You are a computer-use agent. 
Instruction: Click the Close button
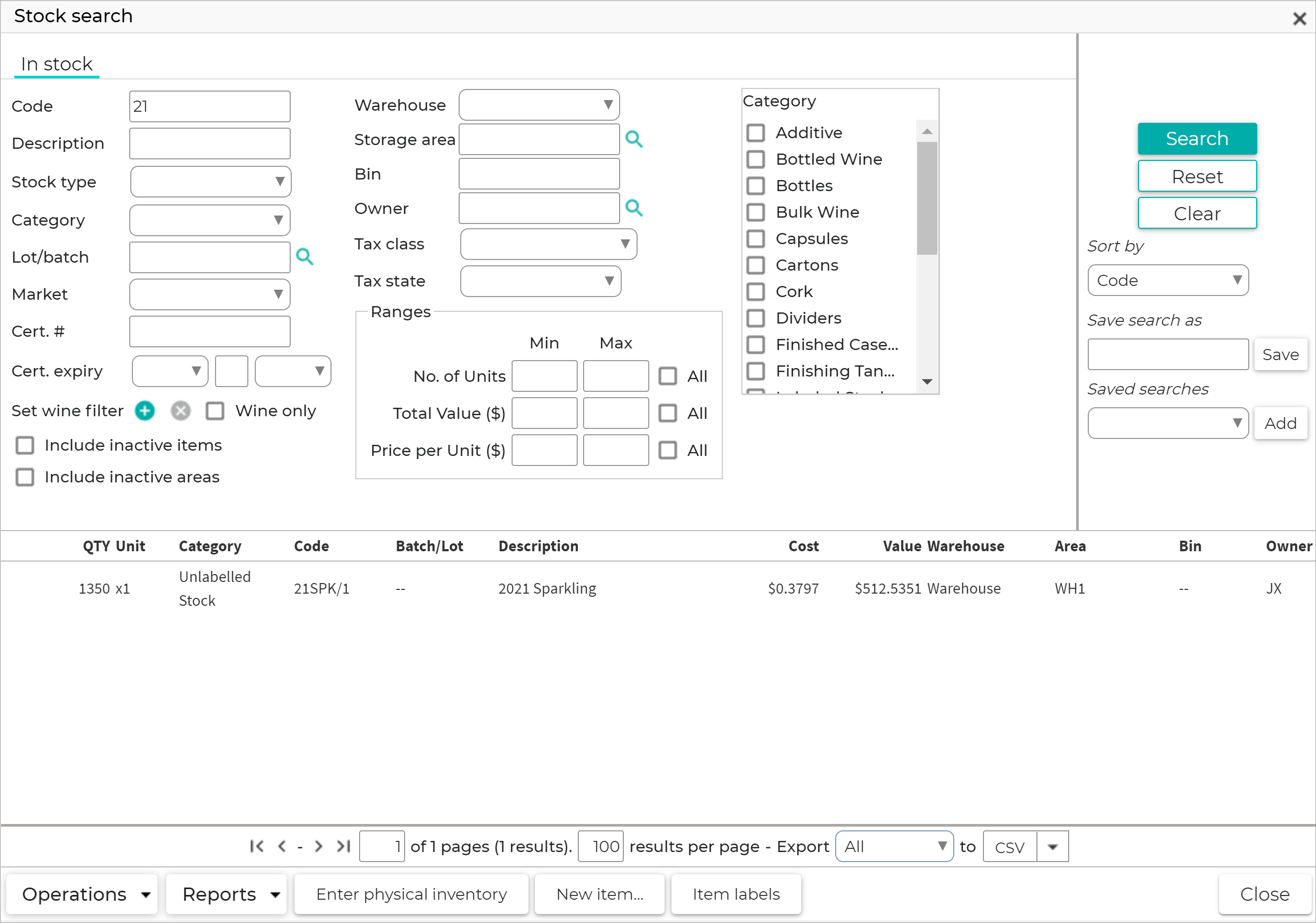pyautogui.click(x=1265, y=894)
